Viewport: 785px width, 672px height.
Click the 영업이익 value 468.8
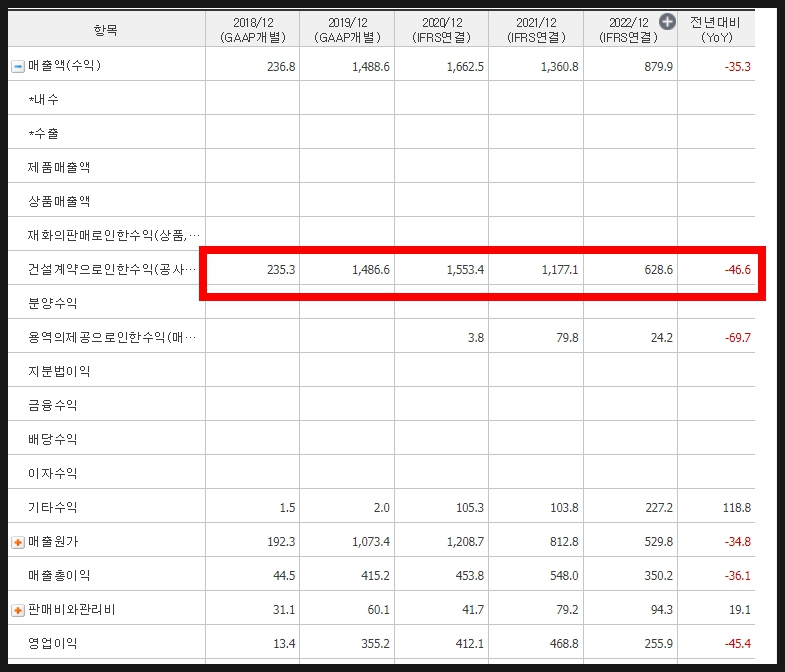click(x=564, y=644)
